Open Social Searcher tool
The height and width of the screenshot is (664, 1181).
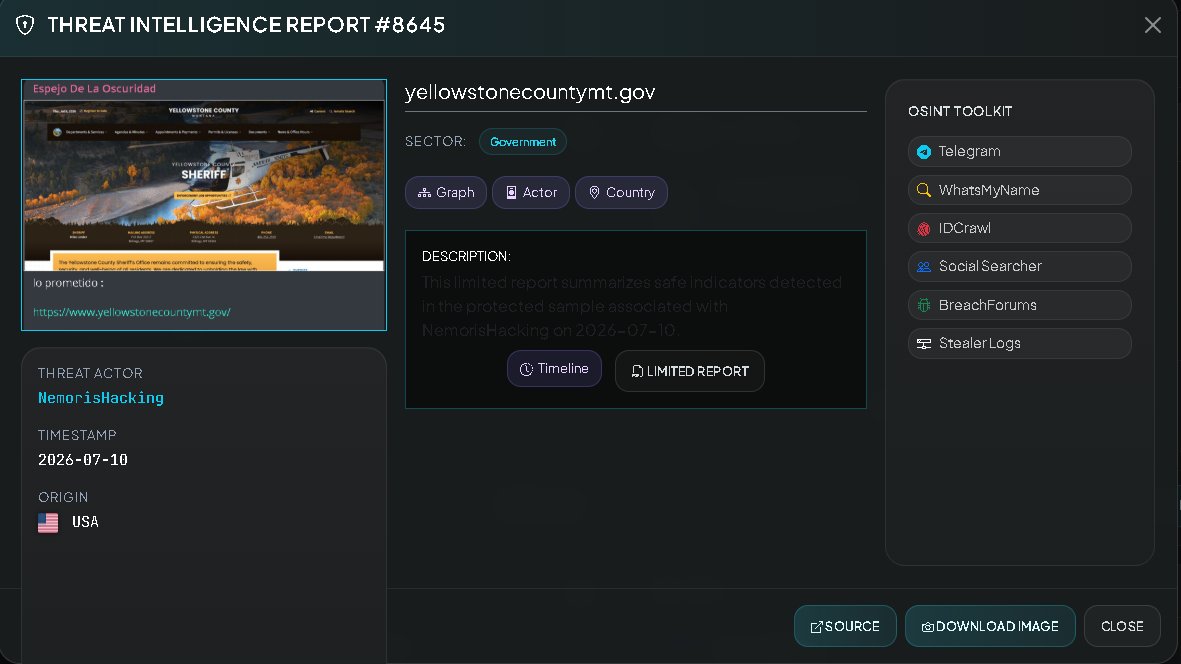1019,266
